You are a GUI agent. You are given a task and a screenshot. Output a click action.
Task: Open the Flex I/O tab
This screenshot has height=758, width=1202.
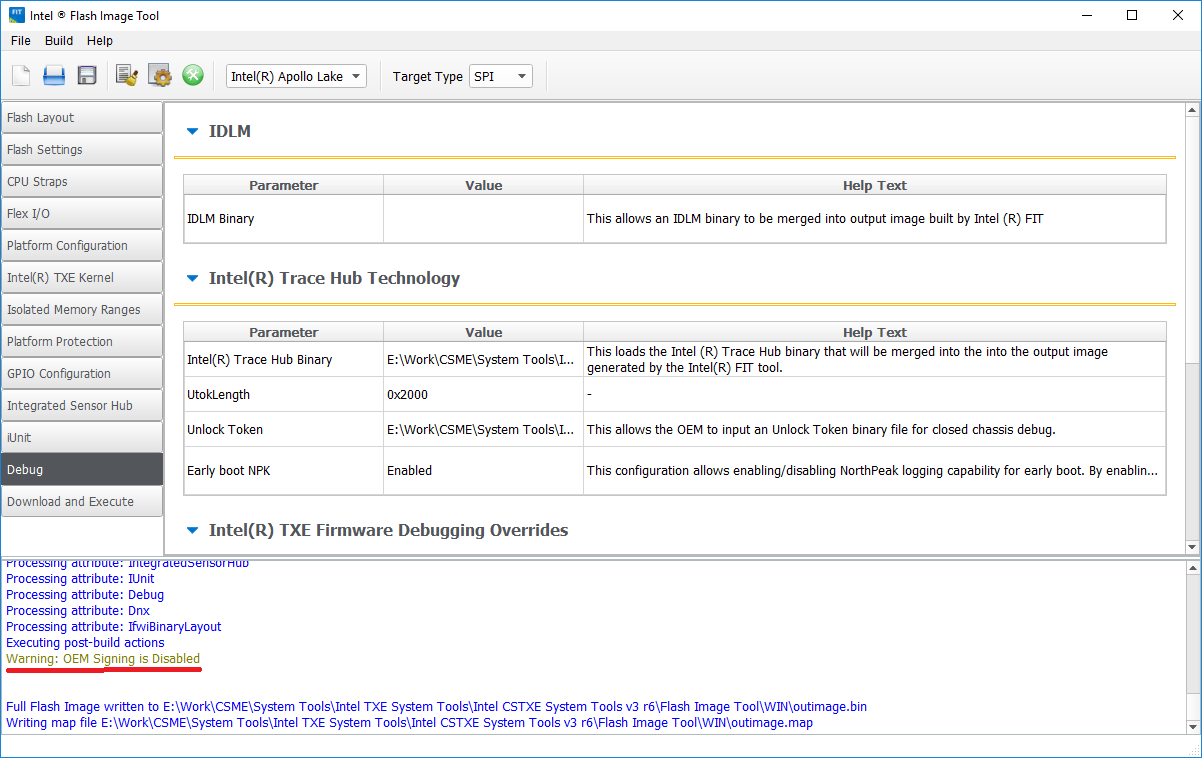coord(82,213)
